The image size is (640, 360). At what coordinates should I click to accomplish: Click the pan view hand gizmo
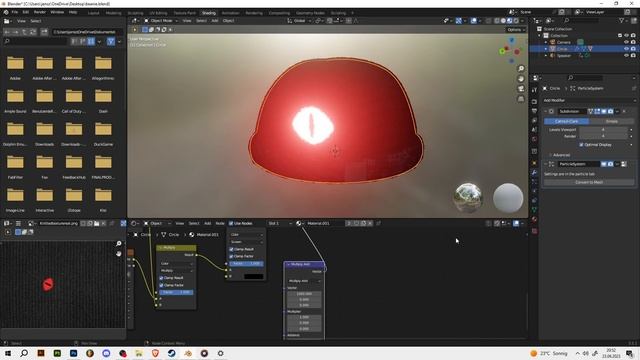point(521,79)
